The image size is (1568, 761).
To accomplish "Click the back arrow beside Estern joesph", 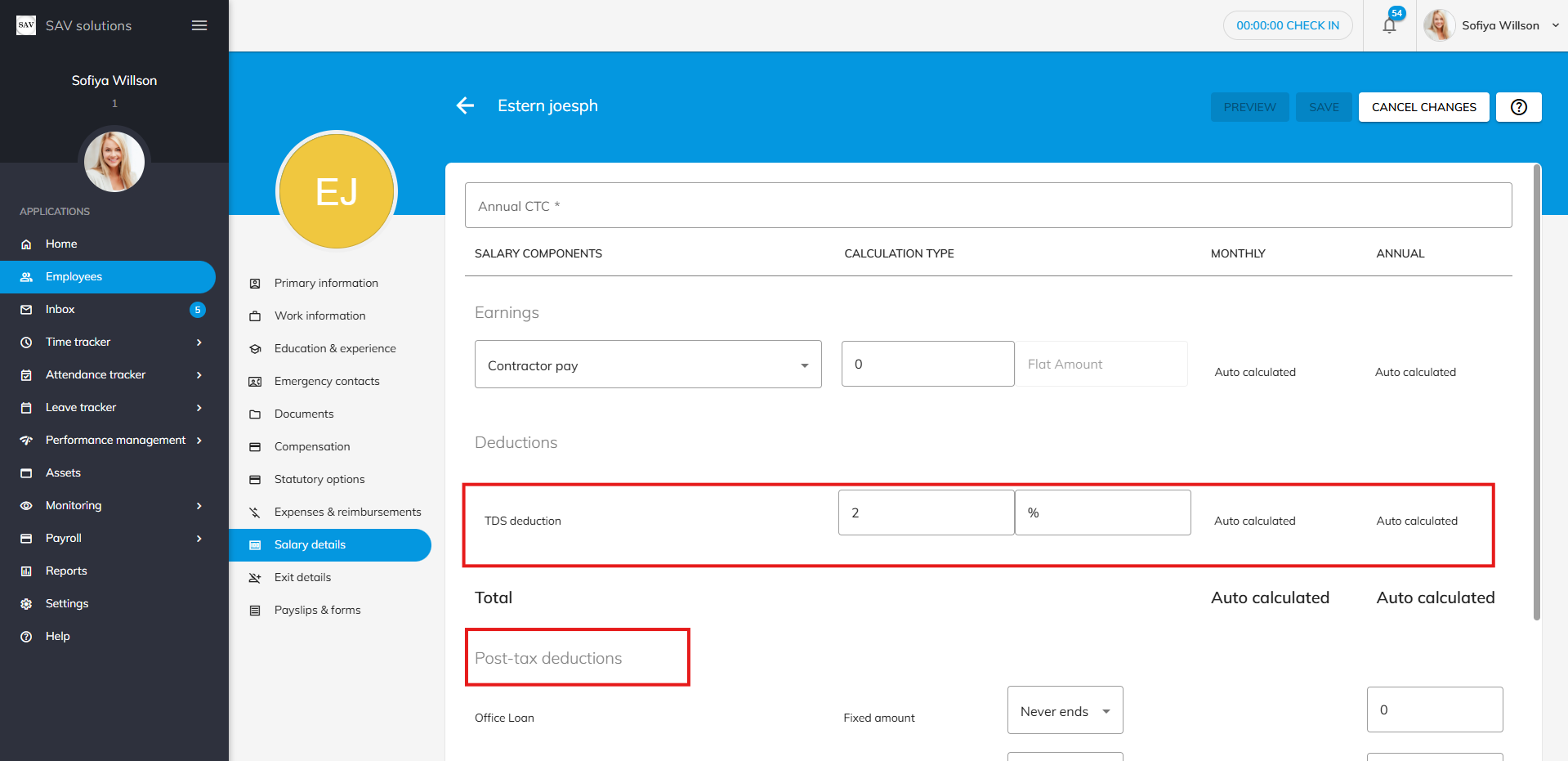I will click(465, 105).
